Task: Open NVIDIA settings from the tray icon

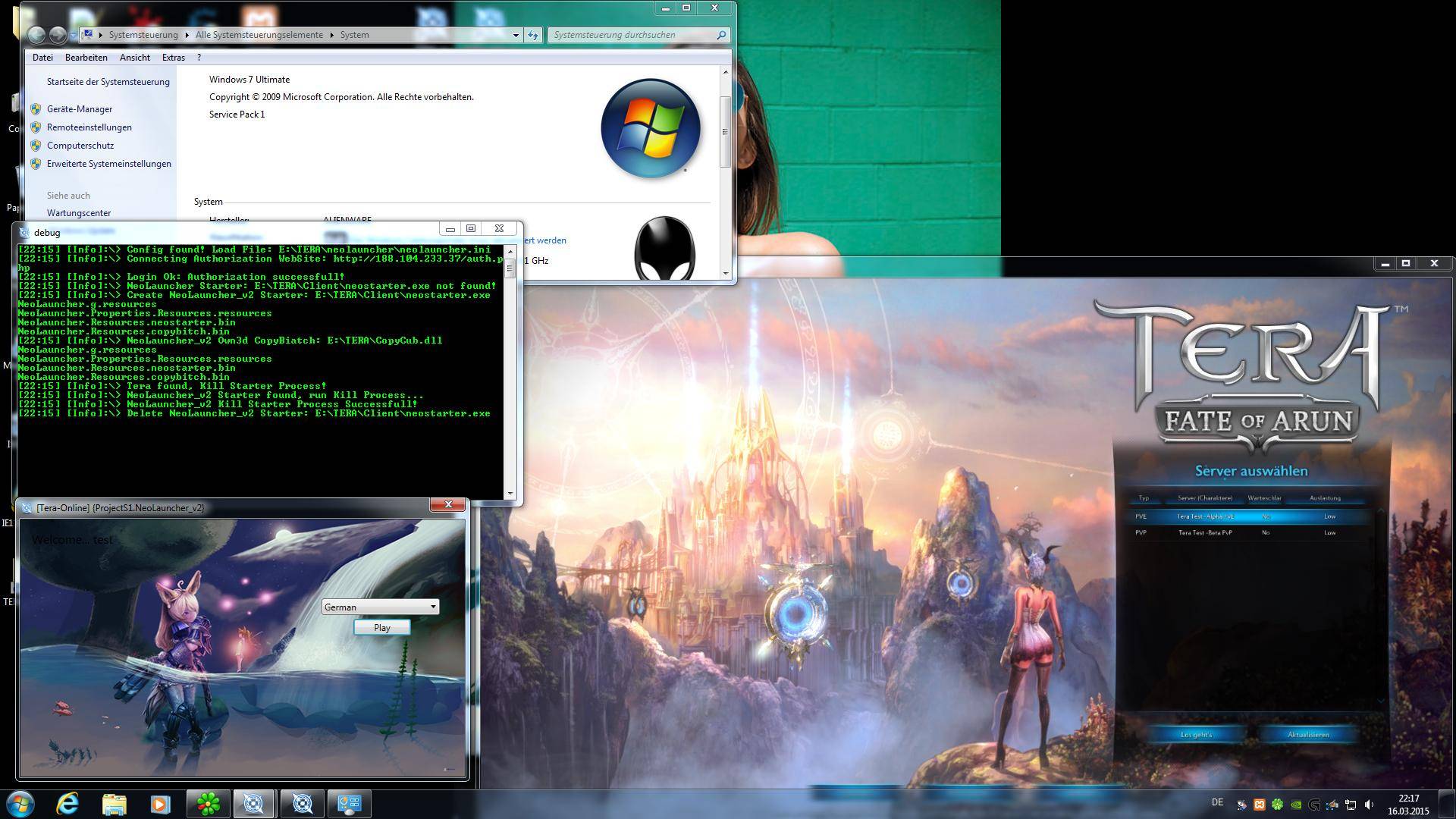Action: coord(1297,805)
